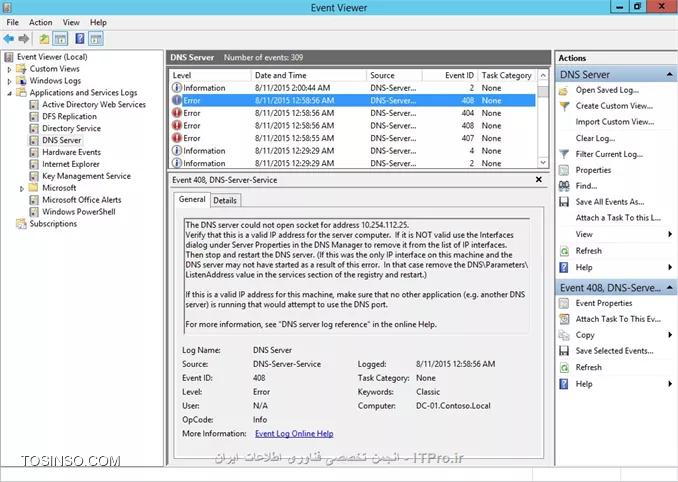The width and height of the screenshot is (678, 482).
Task: Collapse the Event 408 actions section
Action: [669, 288]
